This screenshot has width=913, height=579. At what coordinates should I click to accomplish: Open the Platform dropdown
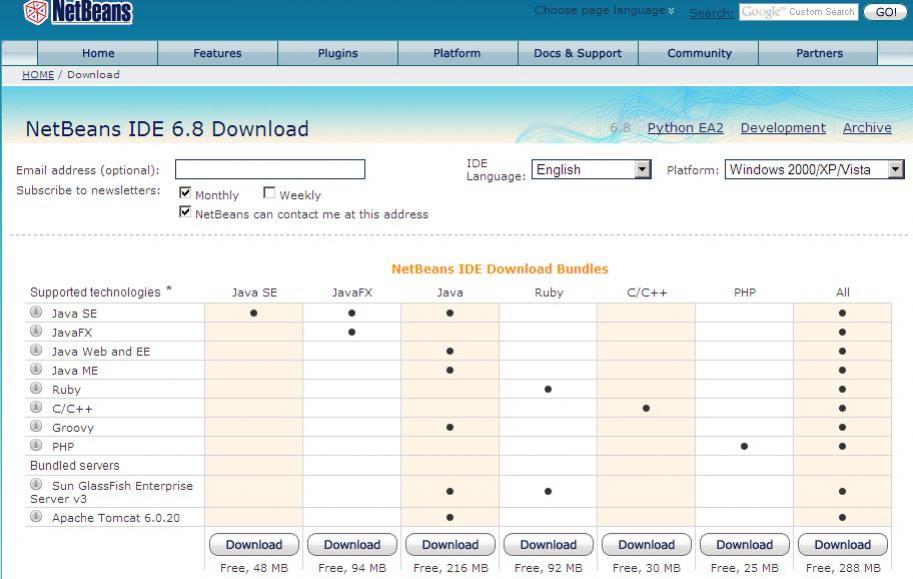pos(814,170)
